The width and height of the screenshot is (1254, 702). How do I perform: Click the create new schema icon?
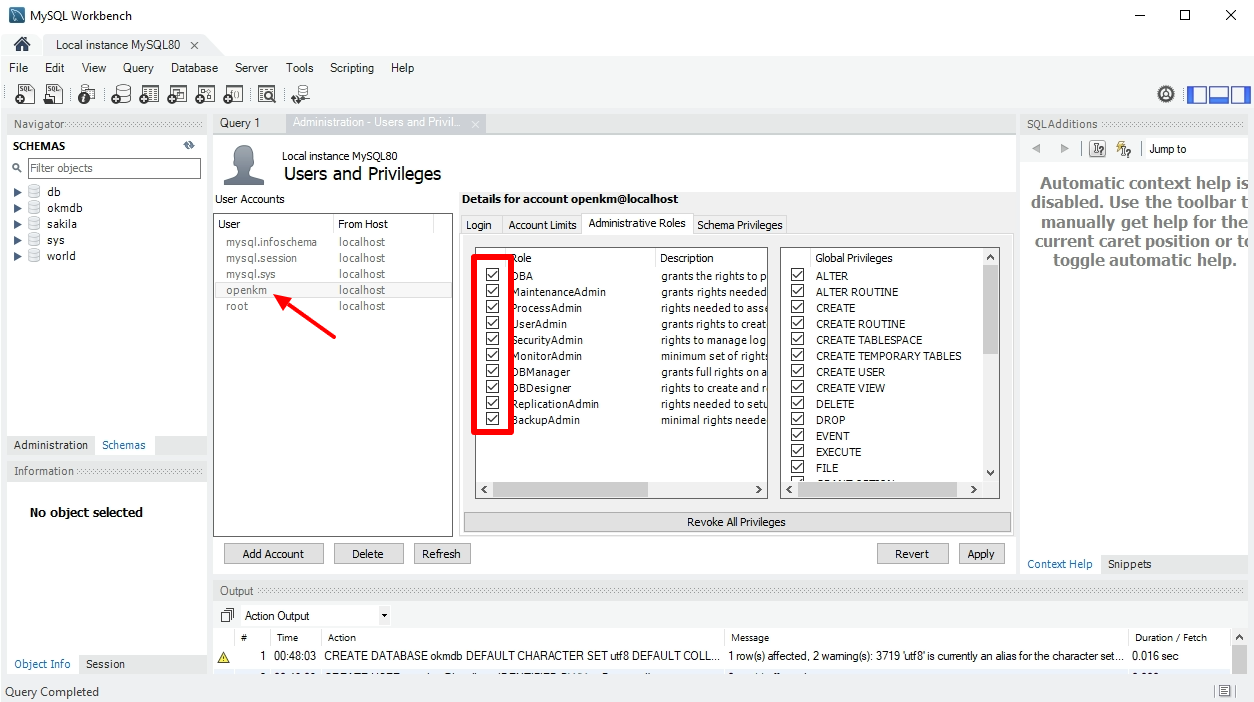(121, 95)
